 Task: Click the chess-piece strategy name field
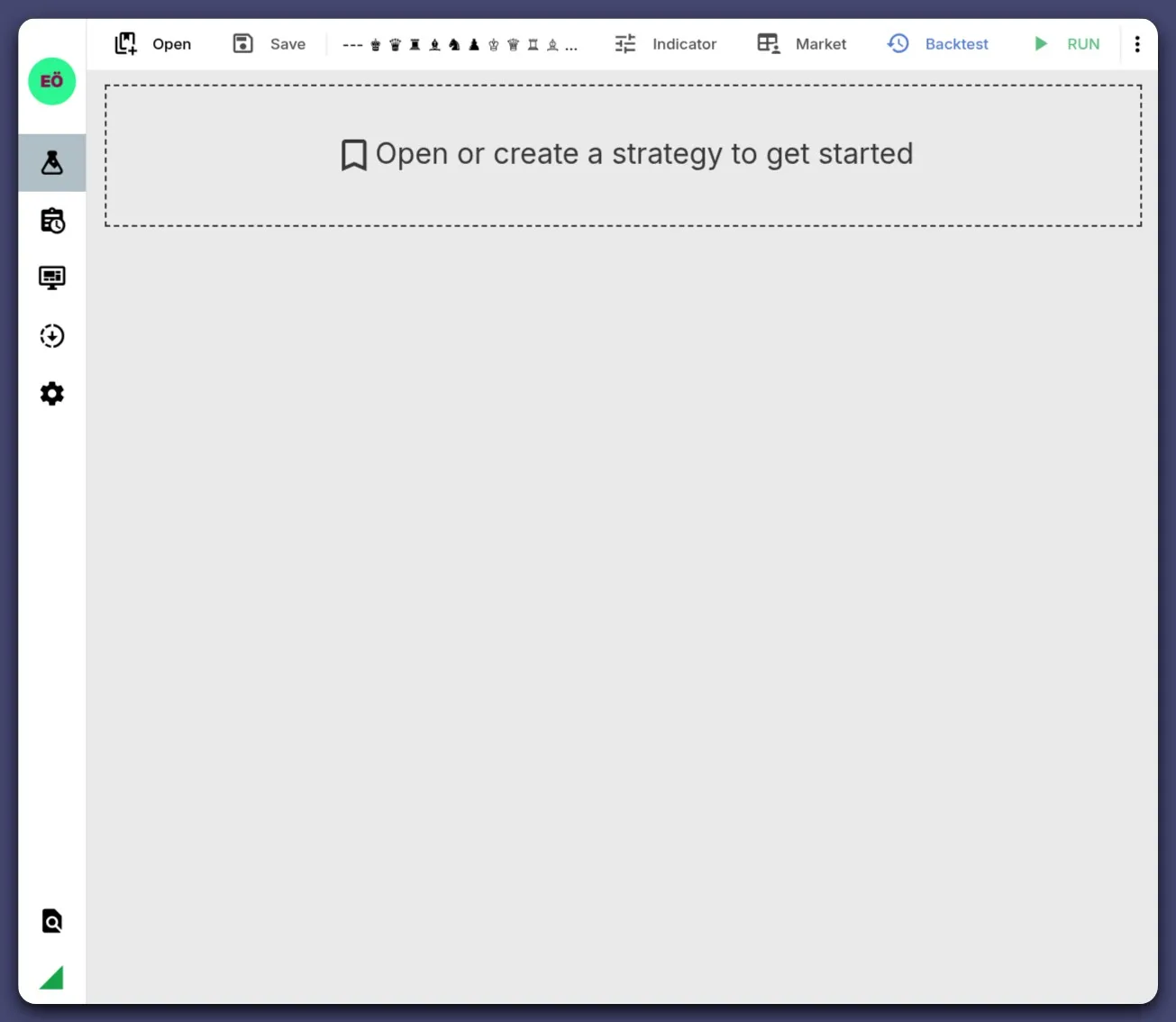(x=460, y=45)
